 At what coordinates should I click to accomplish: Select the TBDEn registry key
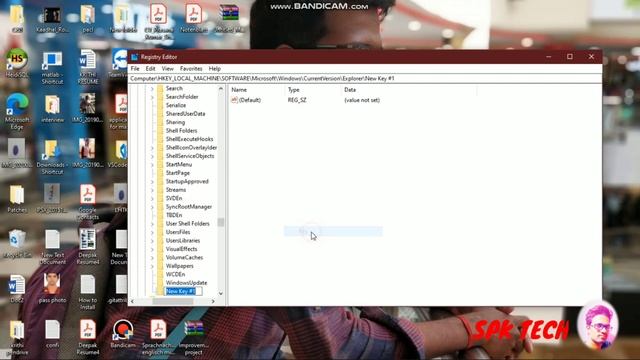coord(174,215)
